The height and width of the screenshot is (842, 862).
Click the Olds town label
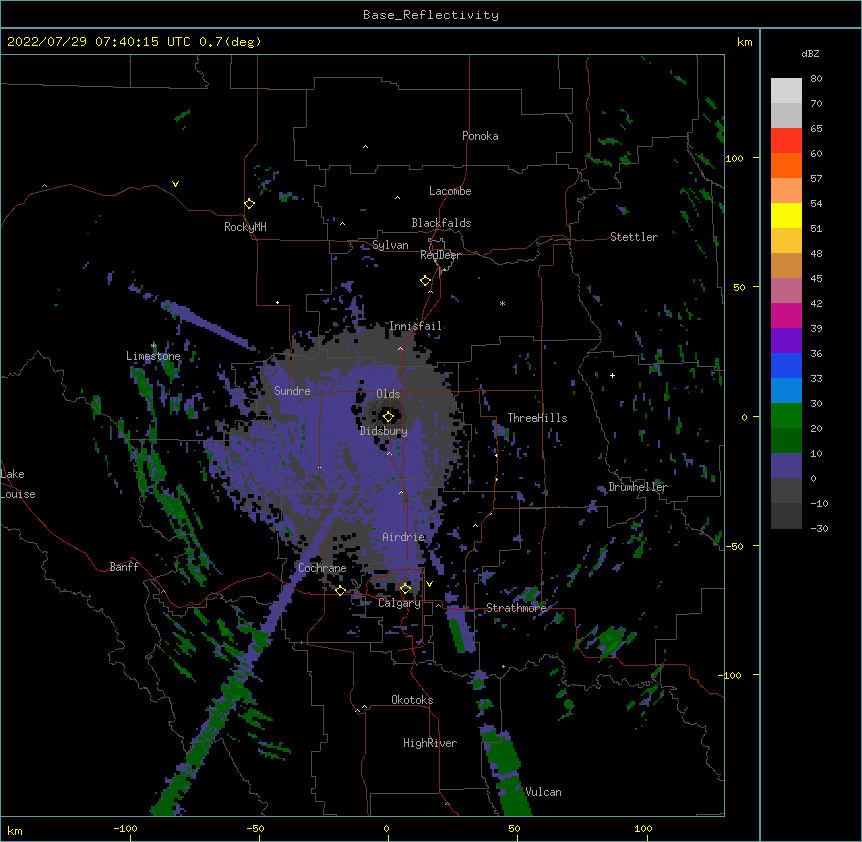point(388,394)
